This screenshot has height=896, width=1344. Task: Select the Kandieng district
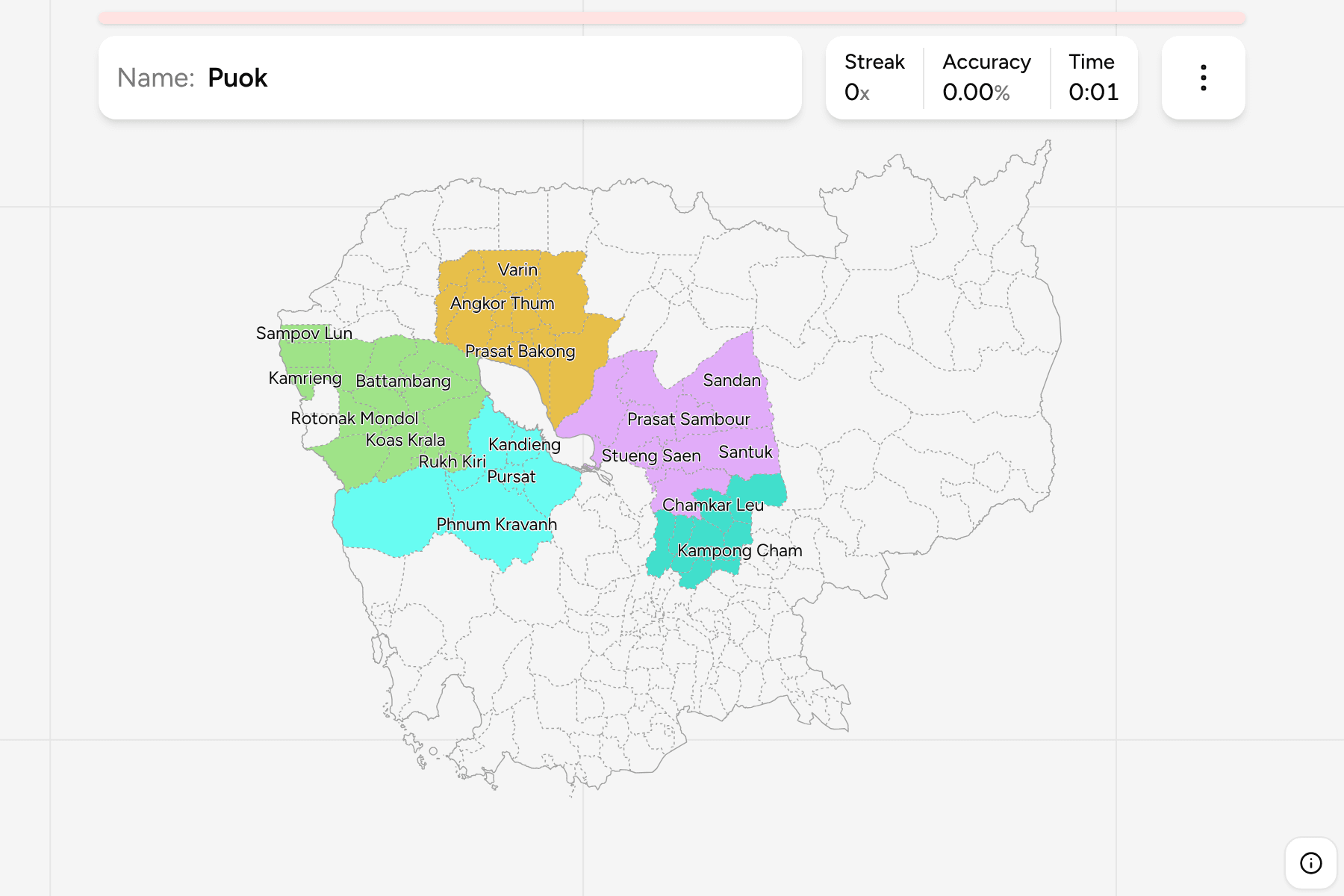(524, 444)
